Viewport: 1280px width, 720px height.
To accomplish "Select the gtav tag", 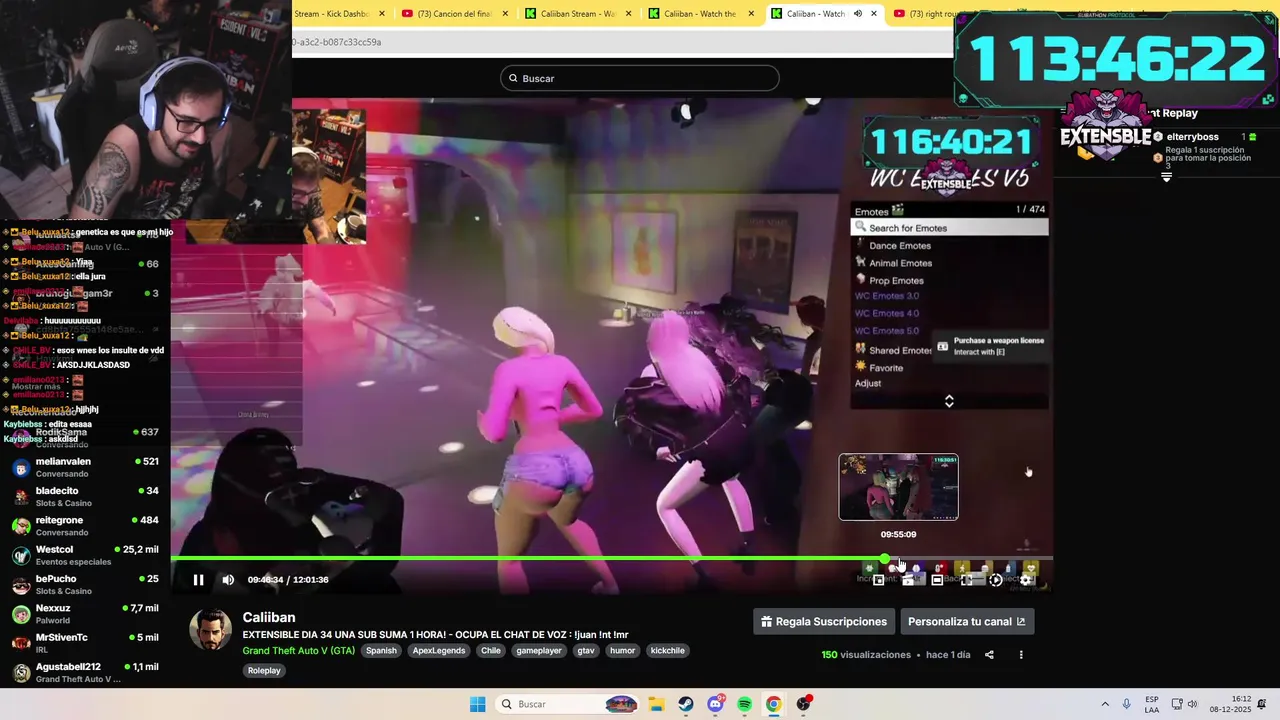I will point(586,651).
